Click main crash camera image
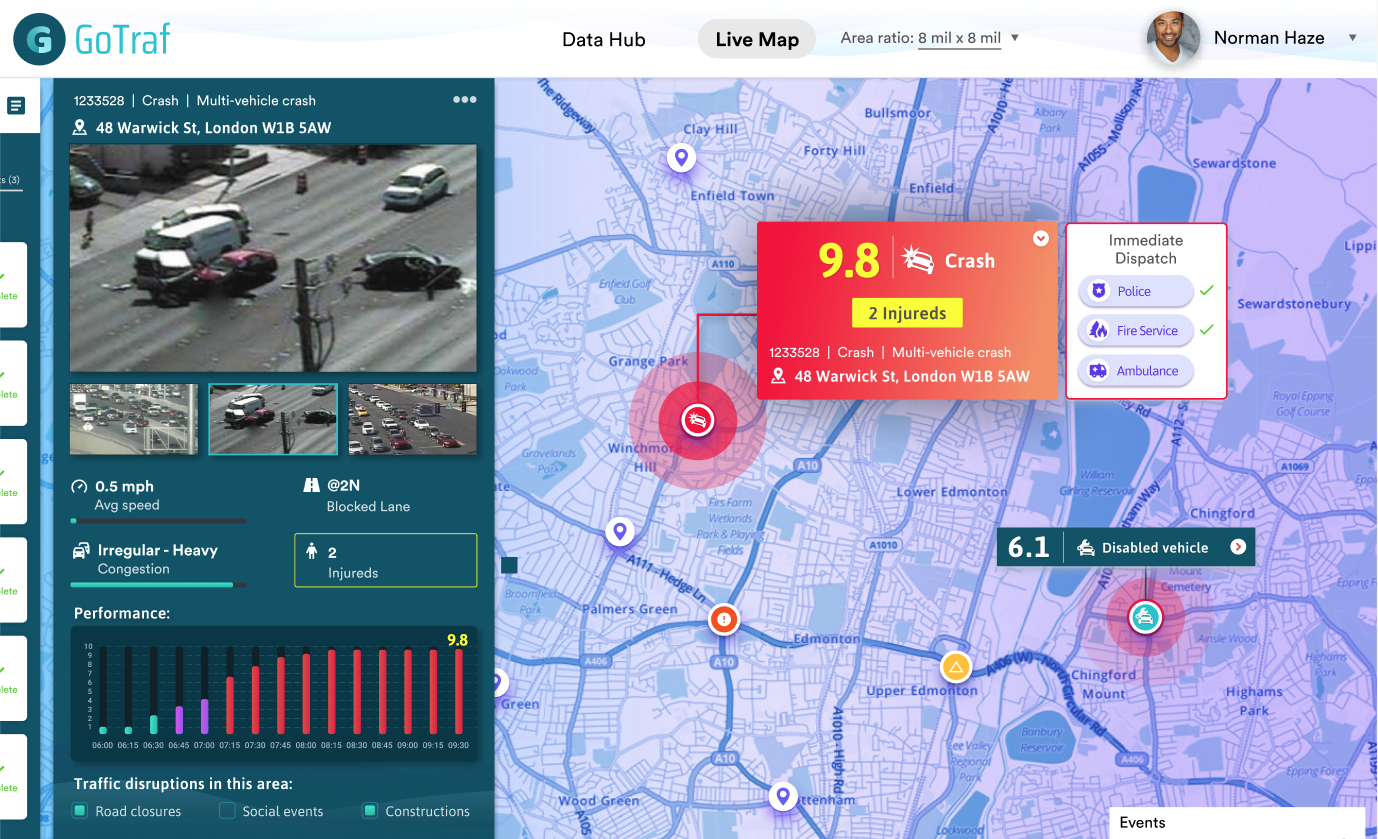Screen dimensions: 1378x839 point(273,258)
